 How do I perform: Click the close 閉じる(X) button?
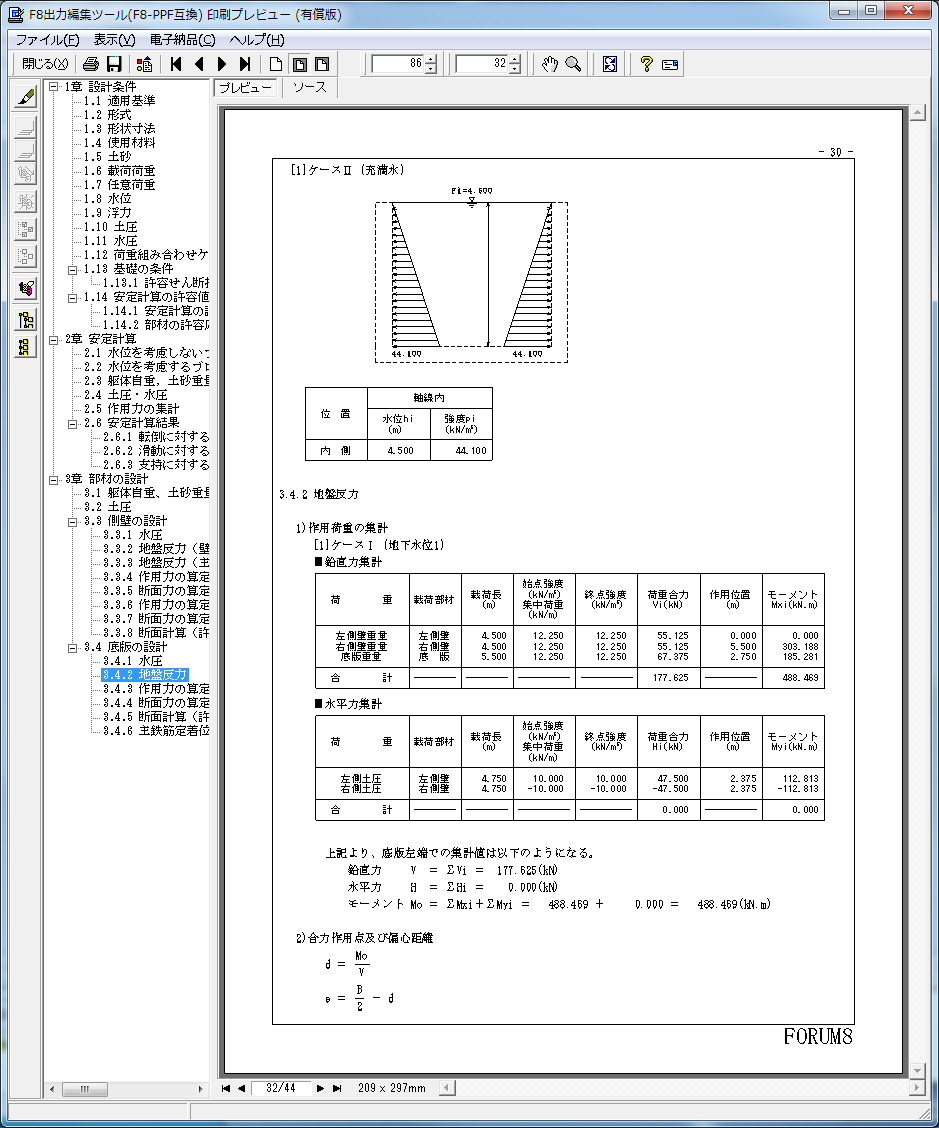pos(45,64)
